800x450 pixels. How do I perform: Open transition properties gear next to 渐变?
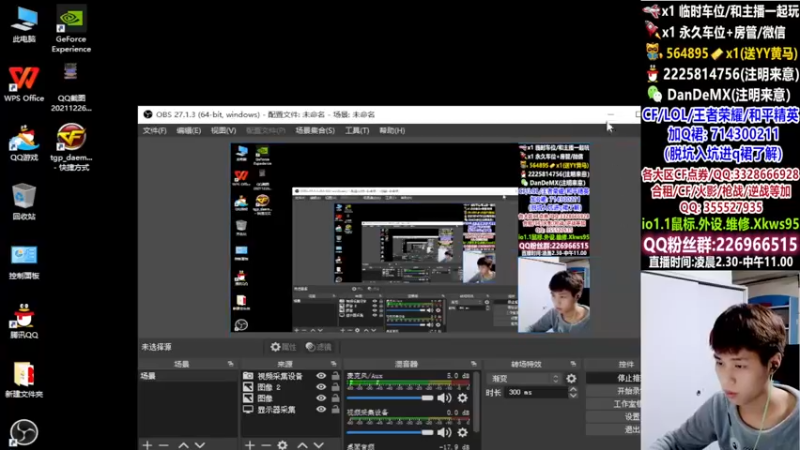point(571,379)
